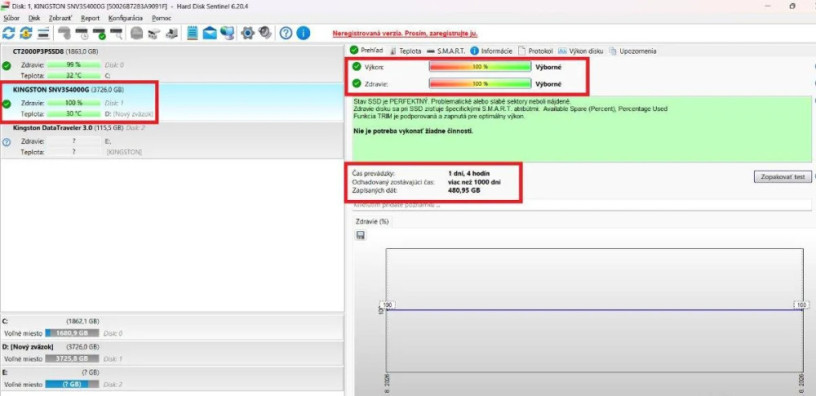Image resolution: width=816 pixels, height=396 pixels.
Task: Click the computer with drive toolbar icon
Action: (171, 34)
